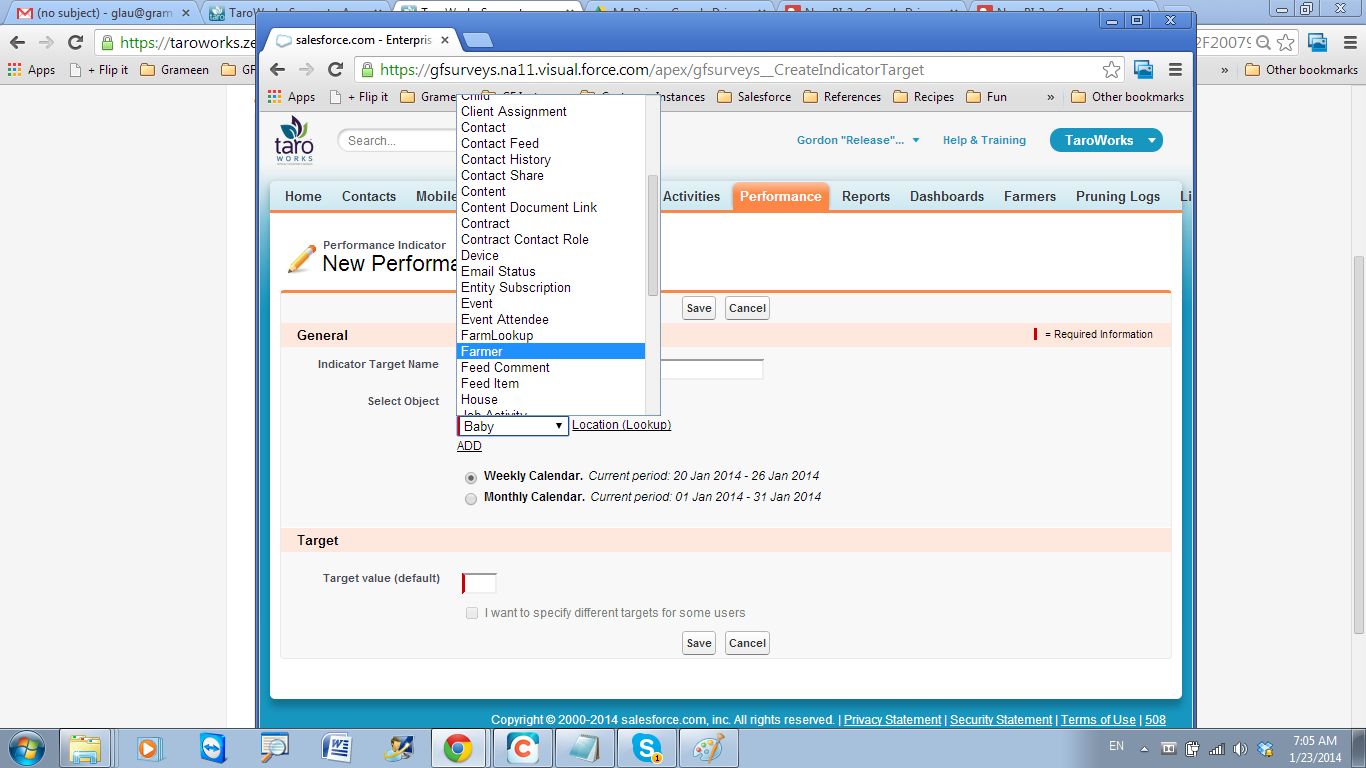Expand the TaroWorks app menu

1106,141
